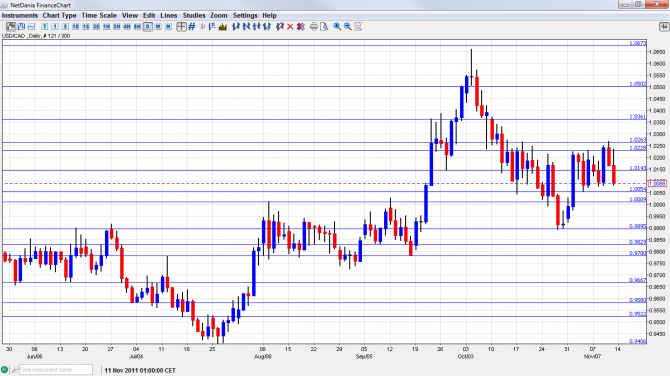Click the 0.9895 price level label
Screen dimensions: 670x376
coord(638,226)
